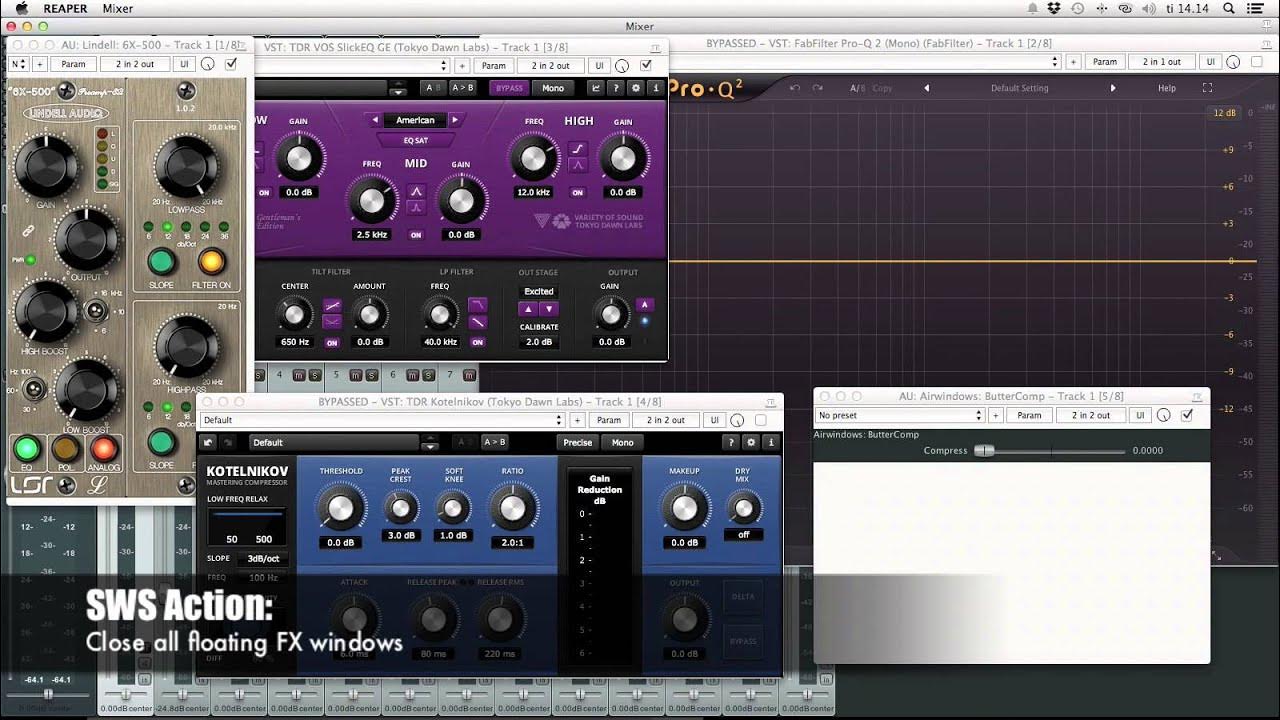Screen dimensions: 1280x720
Task: Select steep LP filter slope icon
Action: coord(478,304)
